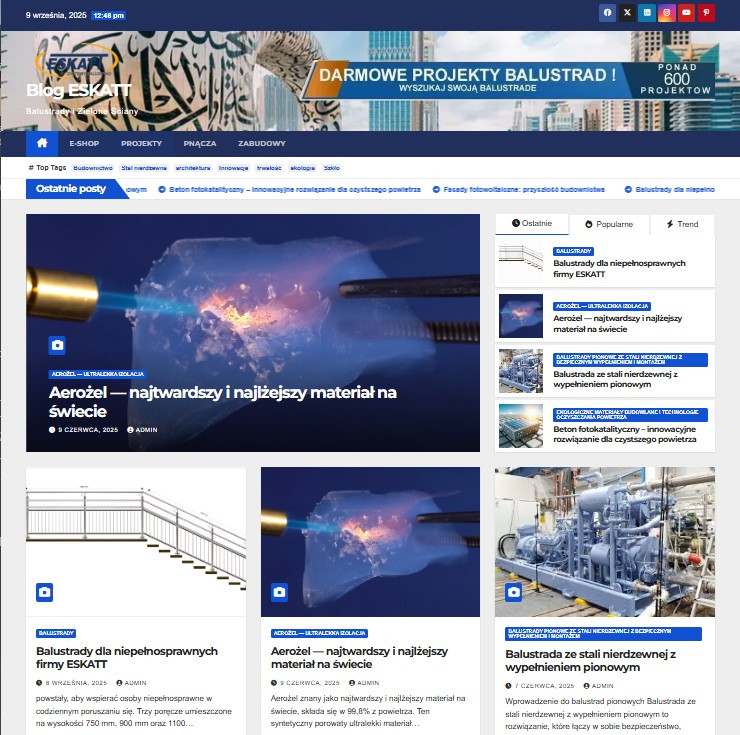Open sidebar title Beton fotokatalityczny

coord(625,434)
